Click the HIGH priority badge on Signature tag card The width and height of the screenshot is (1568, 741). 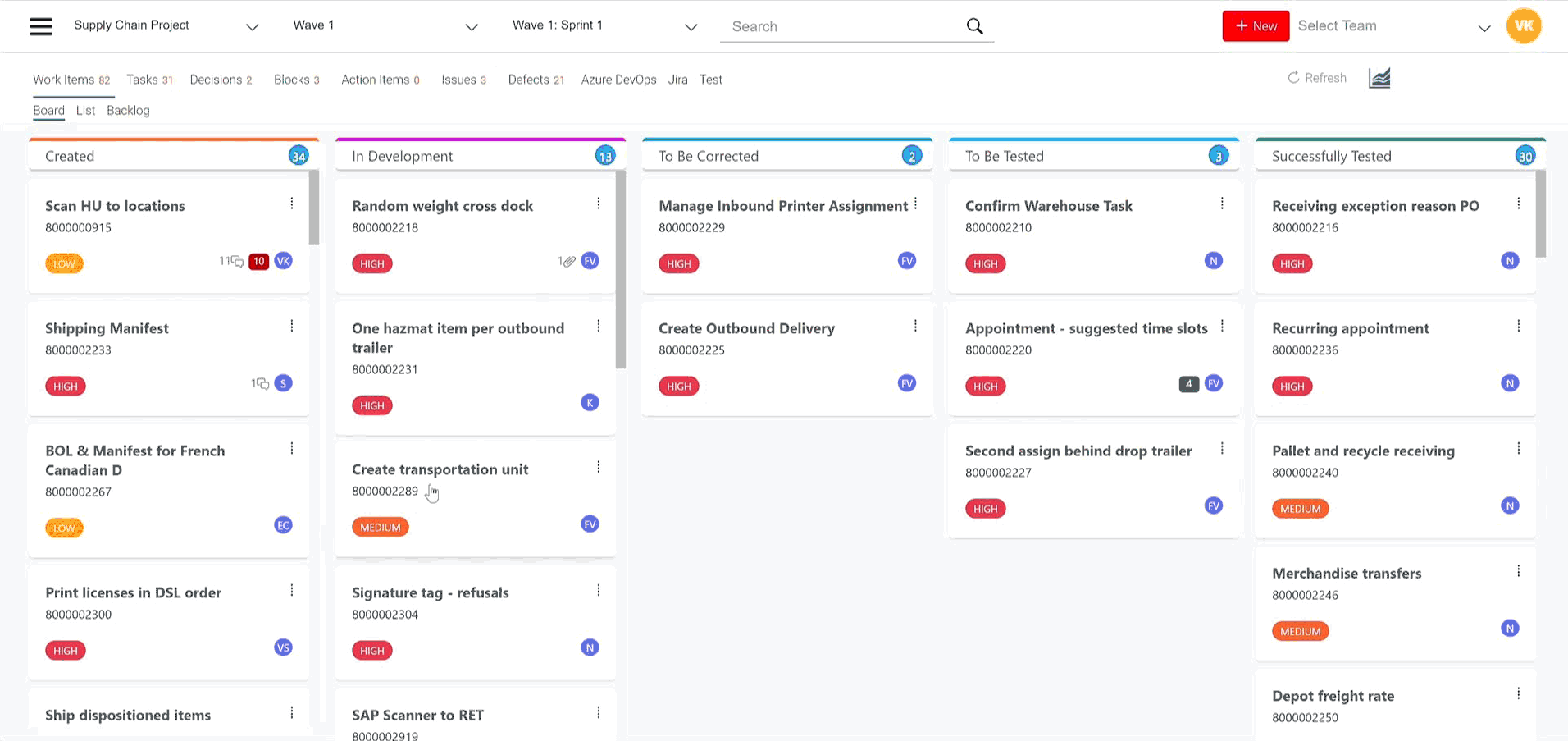[371, 650]
